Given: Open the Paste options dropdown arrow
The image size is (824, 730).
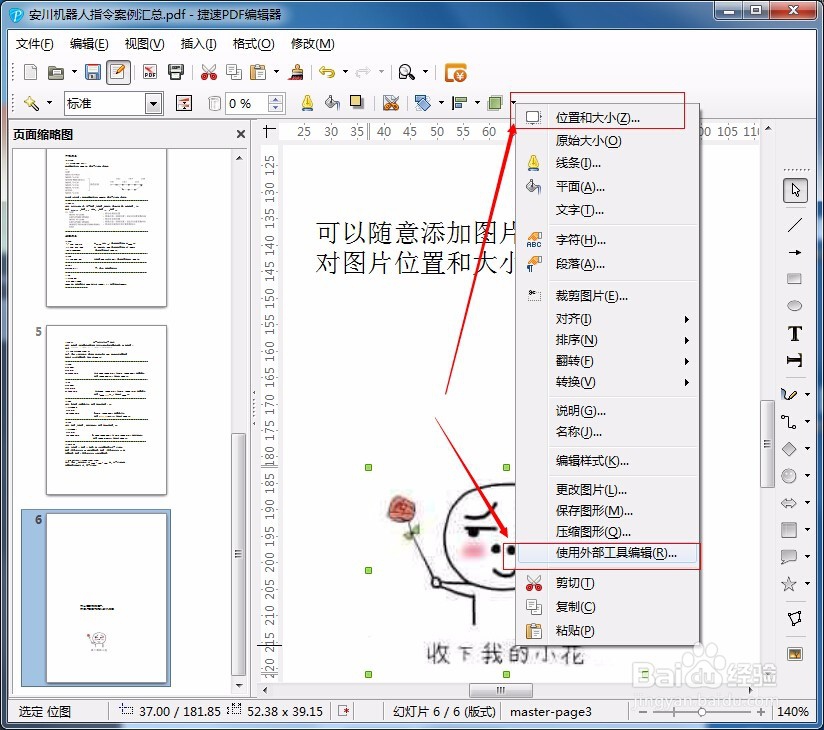Looking at the screenshot, I should point(276,71).
